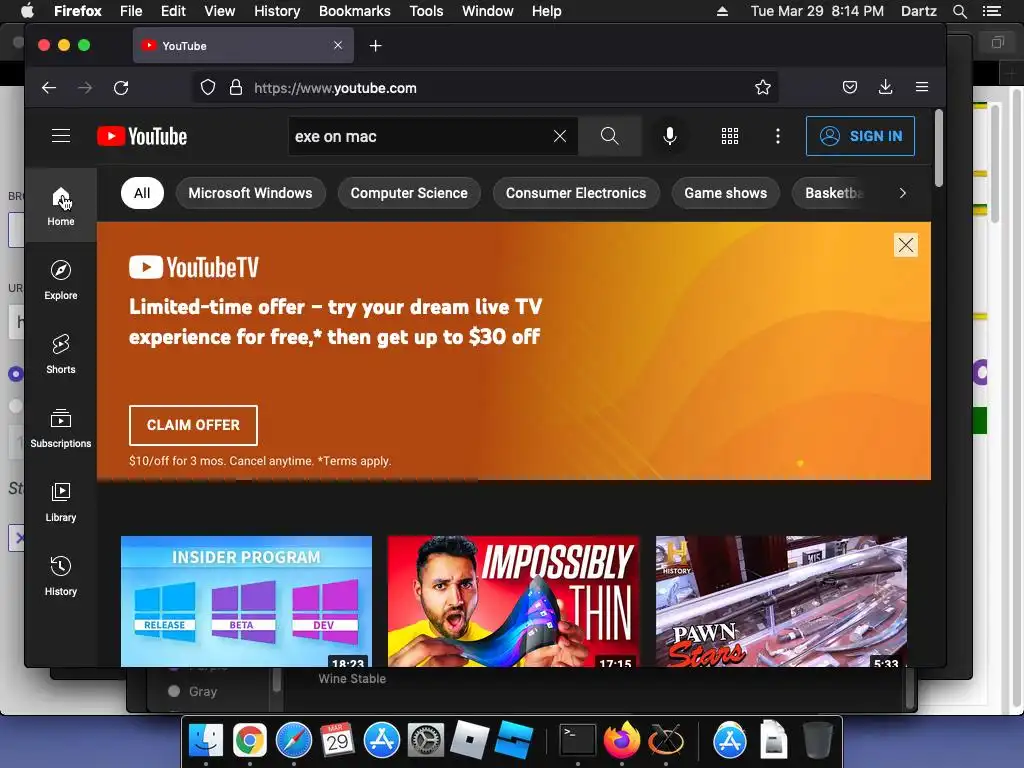Open the Firefox downloads panel
This screenshot has height=768, width=1024.
[886, 87]
